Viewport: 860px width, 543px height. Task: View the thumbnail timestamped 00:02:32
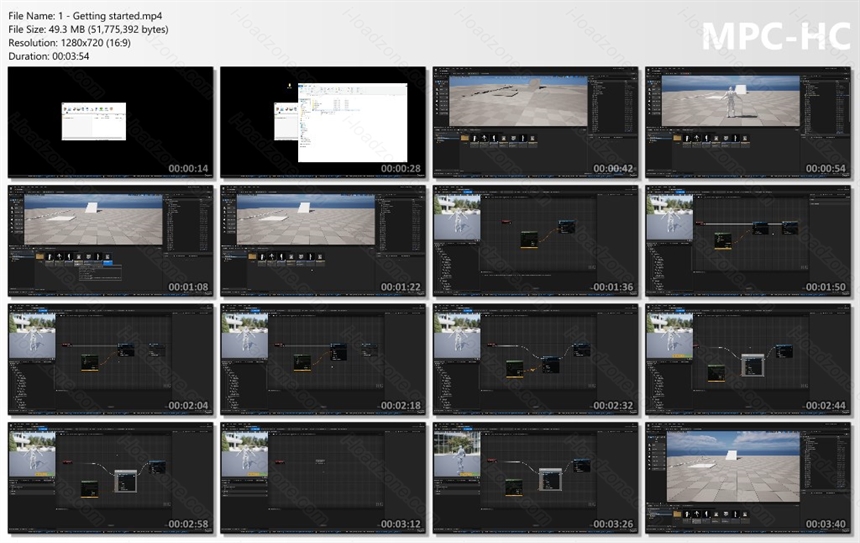535,359
